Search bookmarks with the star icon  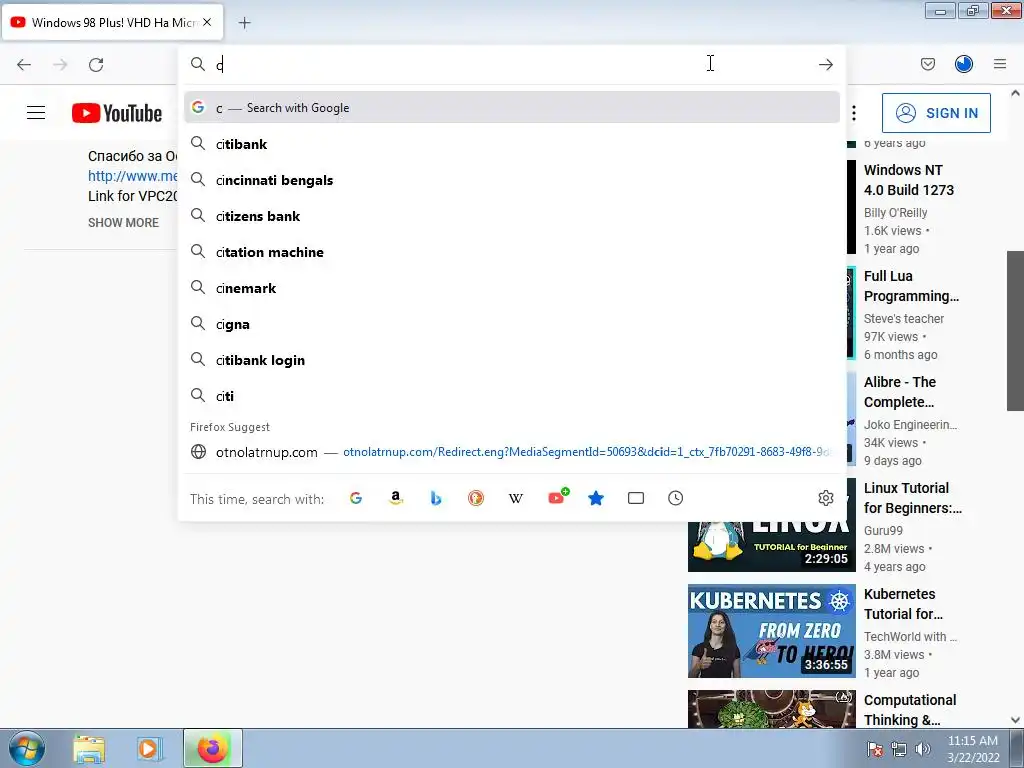596,498
